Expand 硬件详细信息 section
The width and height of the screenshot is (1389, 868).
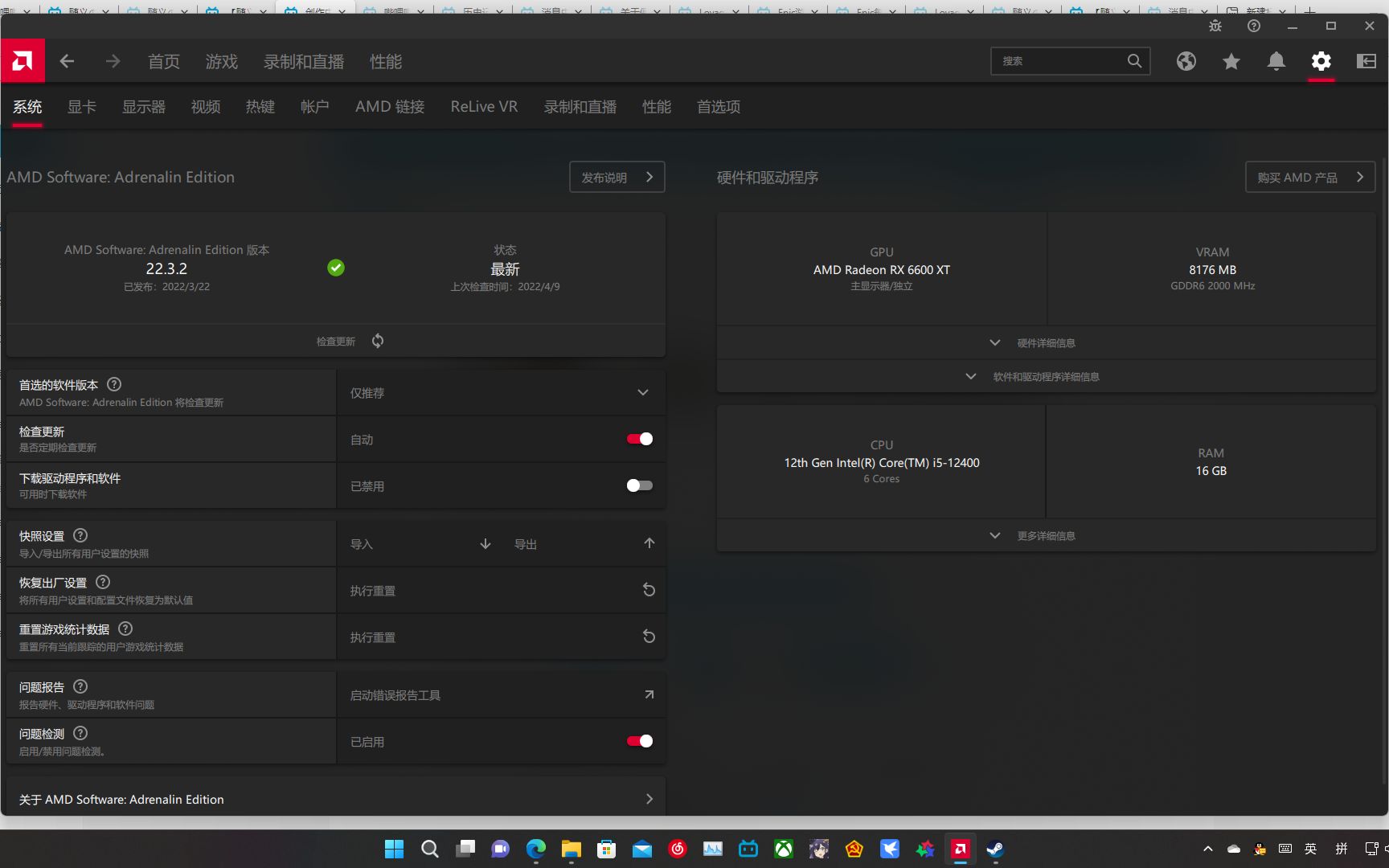1046,342
